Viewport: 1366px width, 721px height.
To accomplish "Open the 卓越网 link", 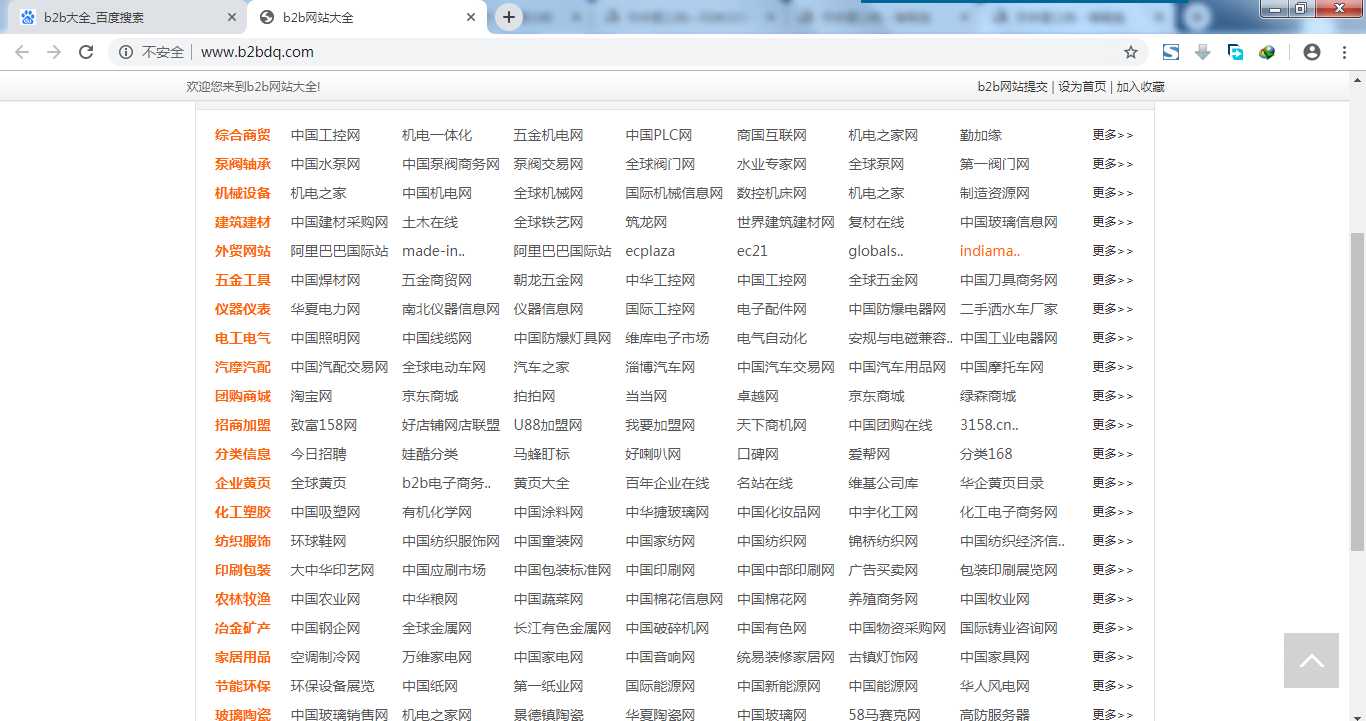I will tap(758, 396).
